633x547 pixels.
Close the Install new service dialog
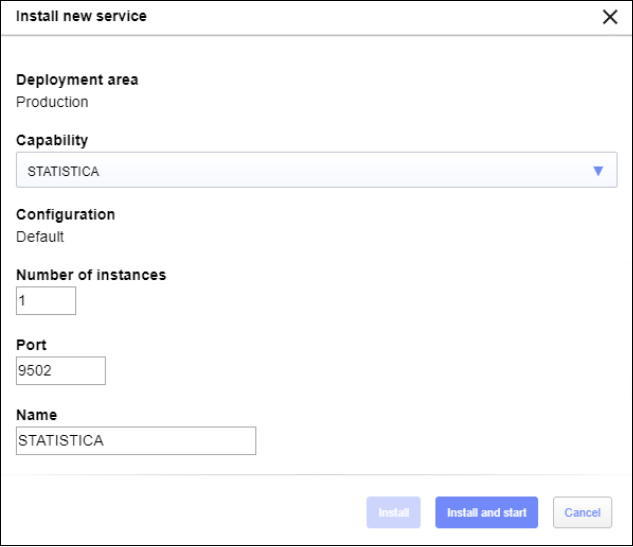click(609, 17)
